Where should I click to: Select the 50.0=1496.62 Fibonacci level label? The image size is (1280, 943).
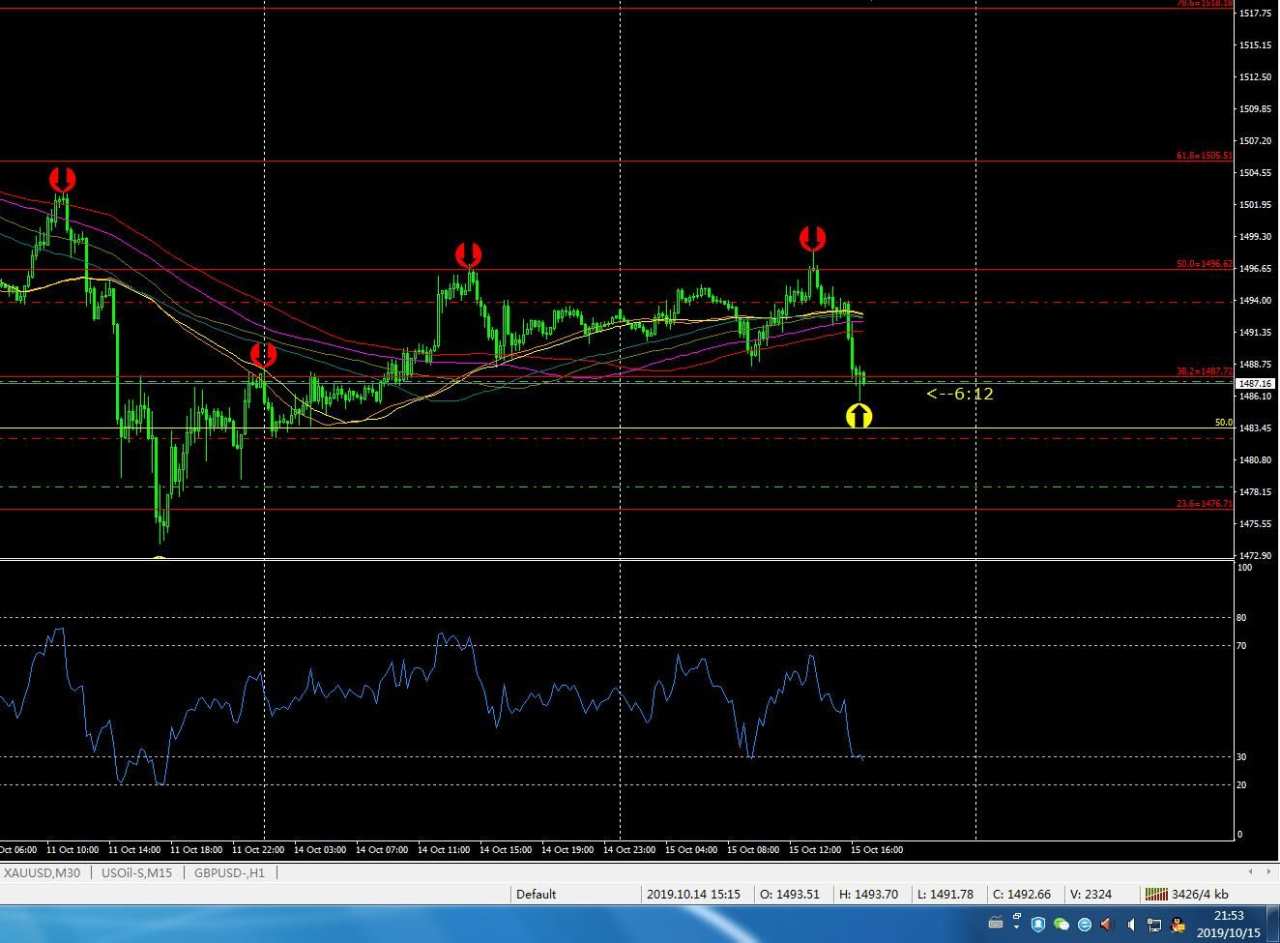[1204, 265]
